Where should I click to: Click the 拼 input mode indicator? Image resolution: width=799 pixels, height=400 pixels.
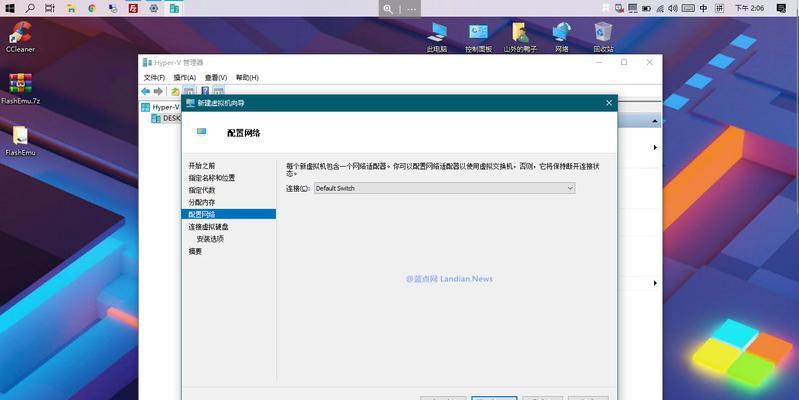(719, 8)
